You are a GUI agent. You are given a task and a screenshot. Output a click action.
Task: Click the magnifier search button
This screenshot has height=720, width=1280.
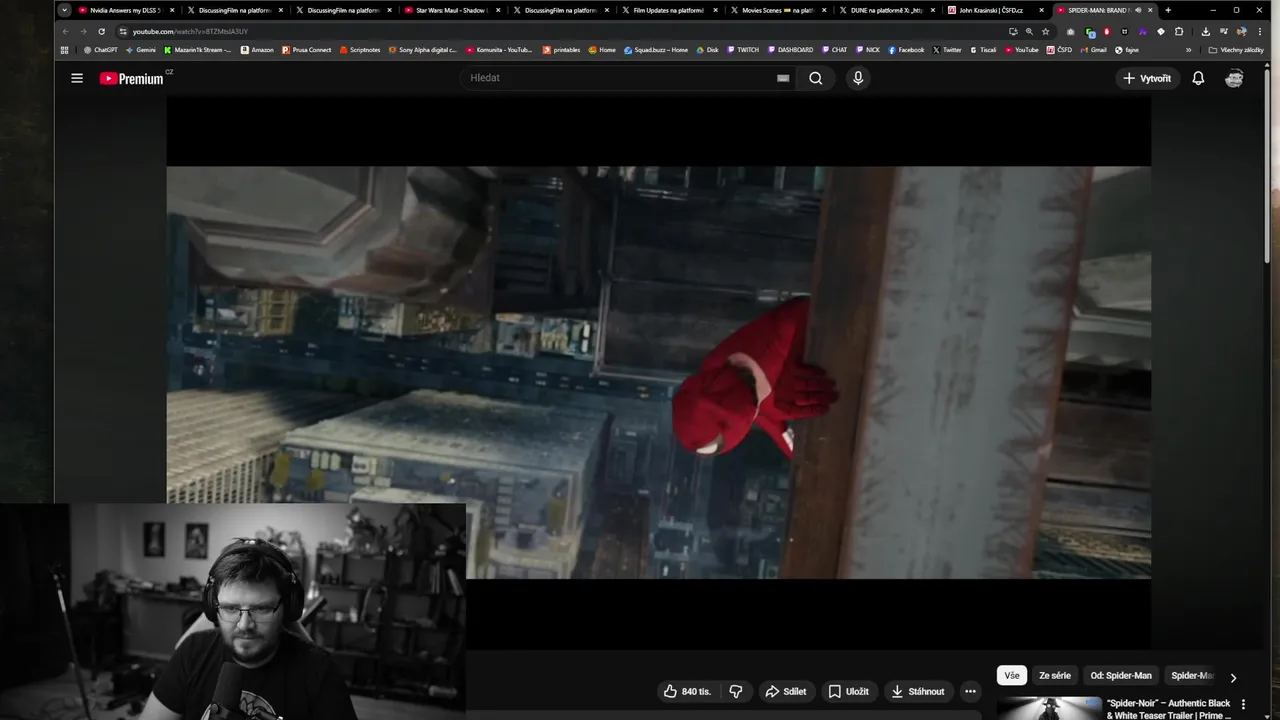816,78
